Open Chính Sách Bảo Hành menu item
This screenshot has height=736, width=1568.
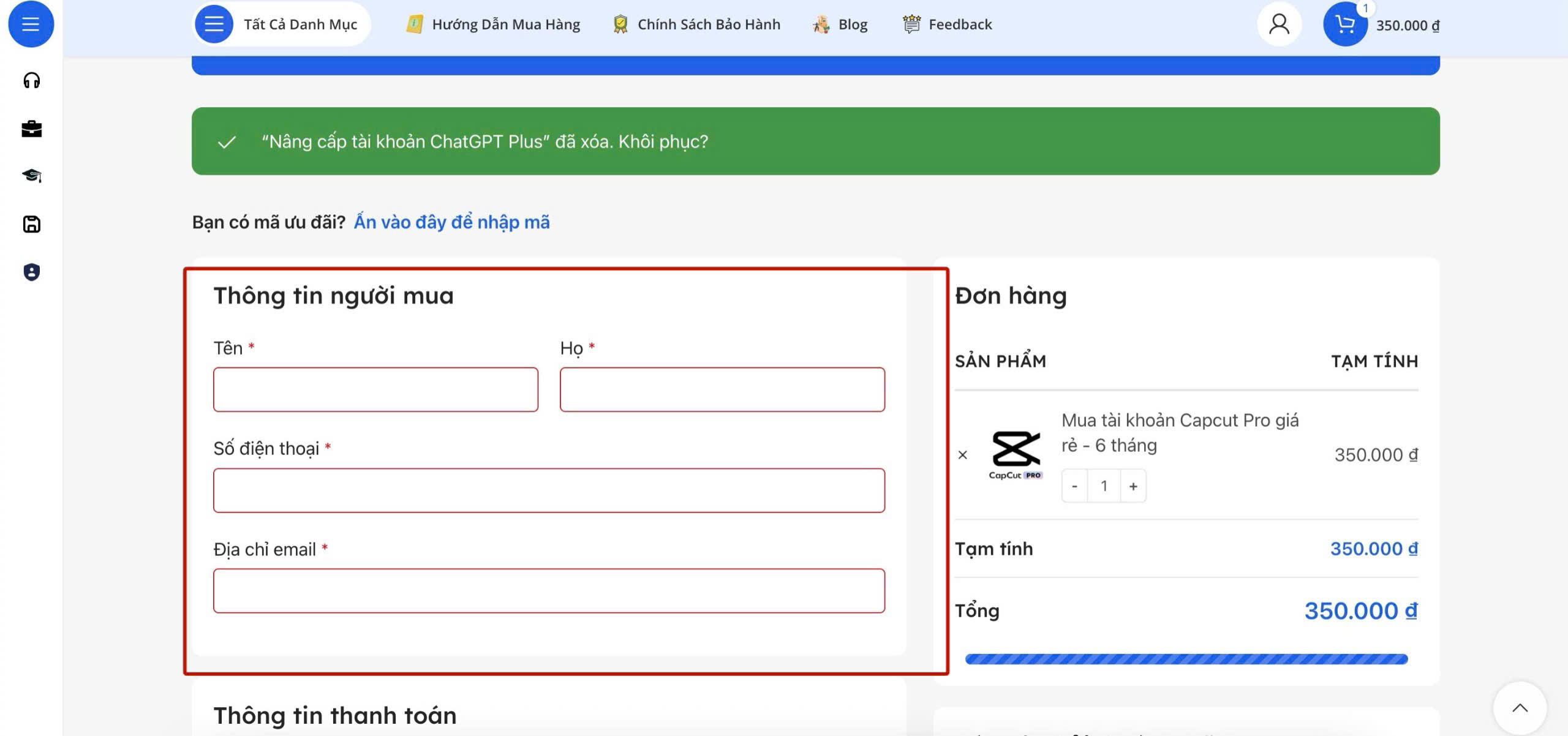click(x=696, y=24)
